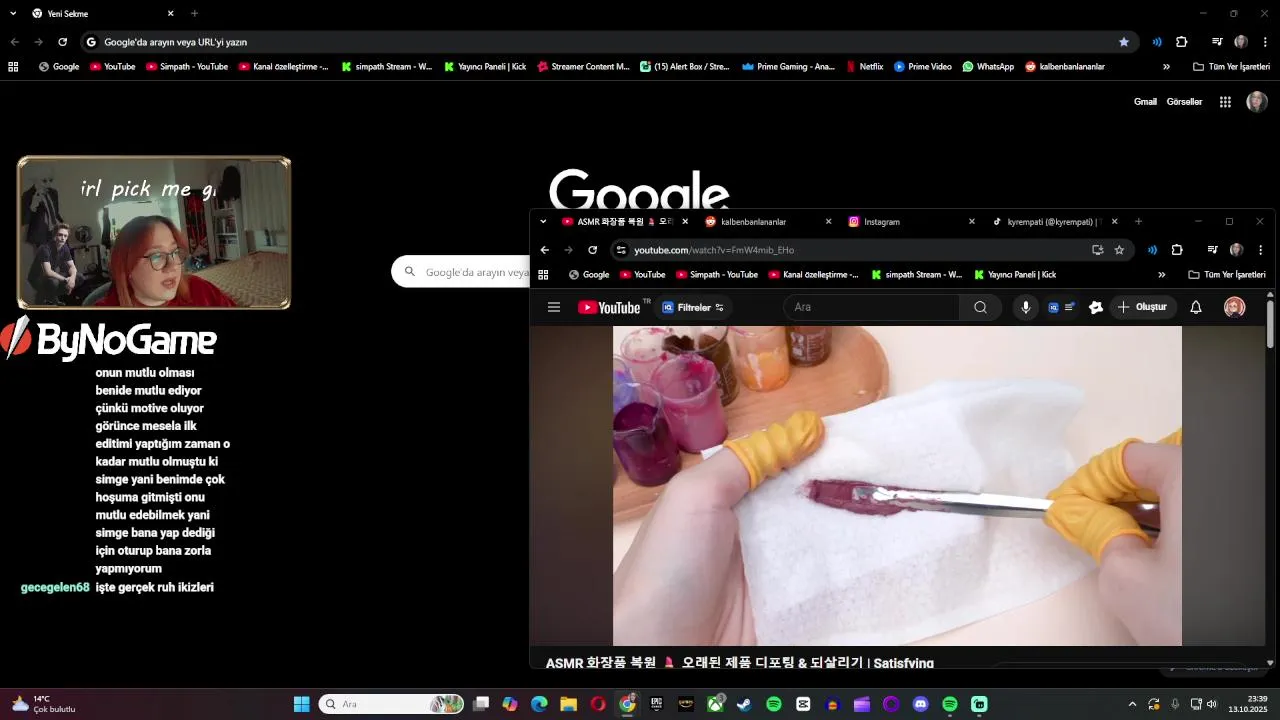Open Epic Games Launcher from the taskbar

tap(656, 704)
